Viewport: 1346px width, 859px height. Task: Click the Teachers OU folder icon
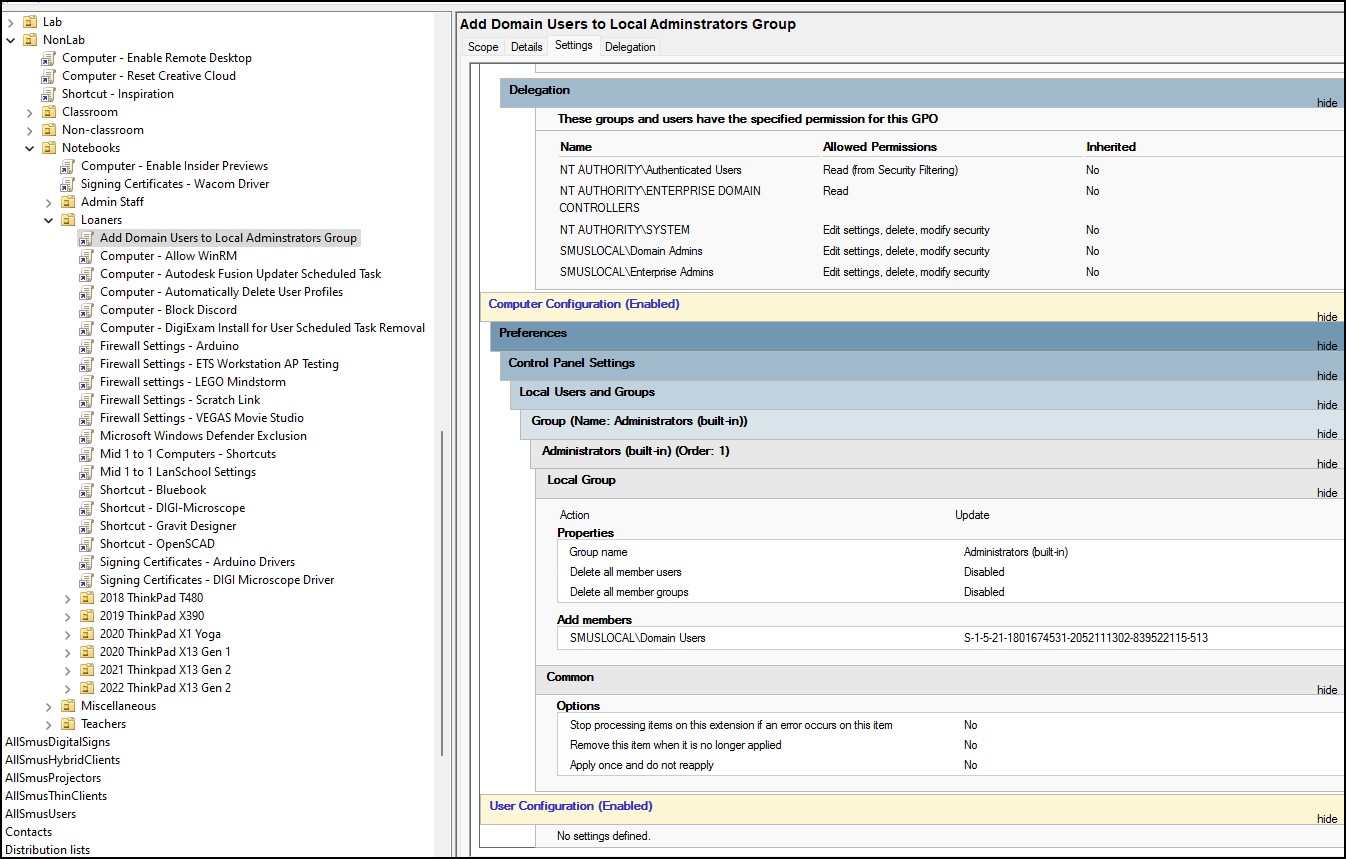pyautogui.click(x=68, y=724)
